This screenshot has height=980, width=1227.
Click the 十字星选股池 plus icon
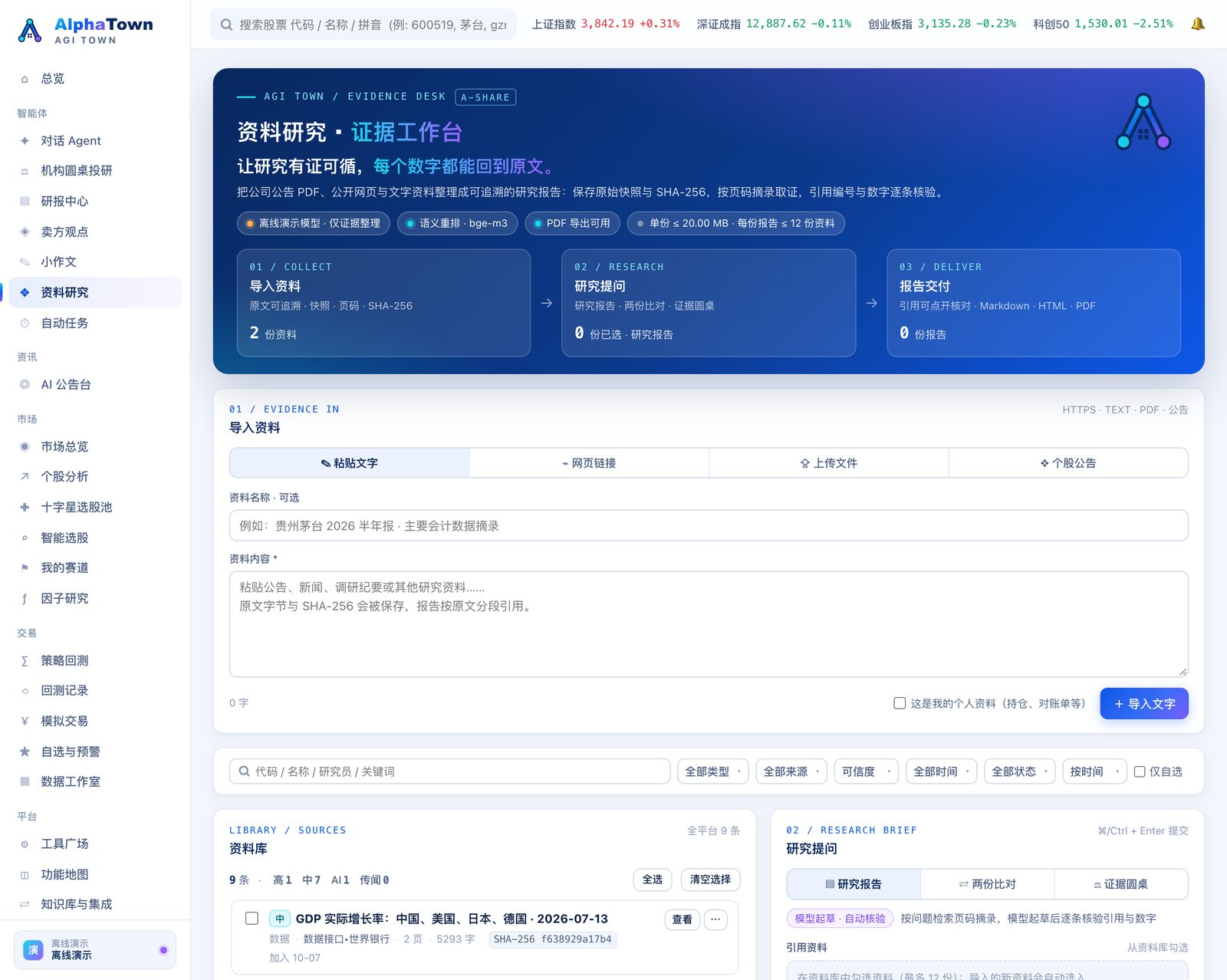click(25, 507)
